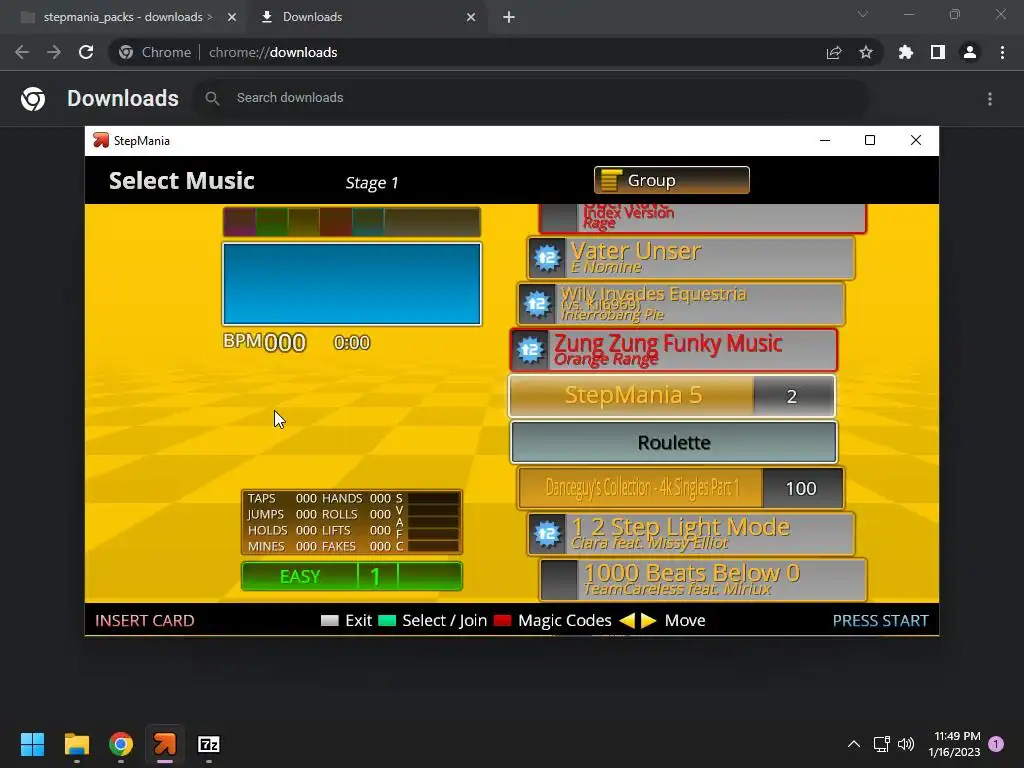1024x768 pixels.
Task: Open Chrome profile menu
Action: pos(970,52)
